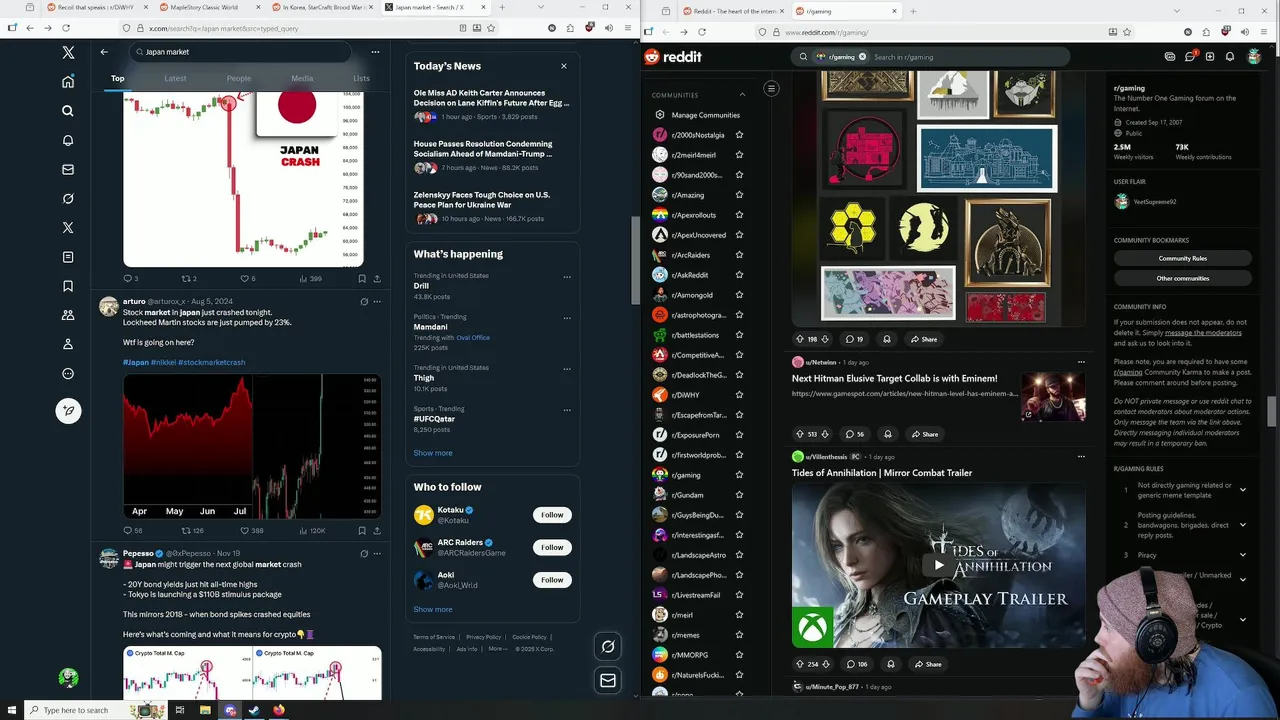Go back using arrow beside X search box
Screen dimensions: 1280x720
click(x=104, y=52)
